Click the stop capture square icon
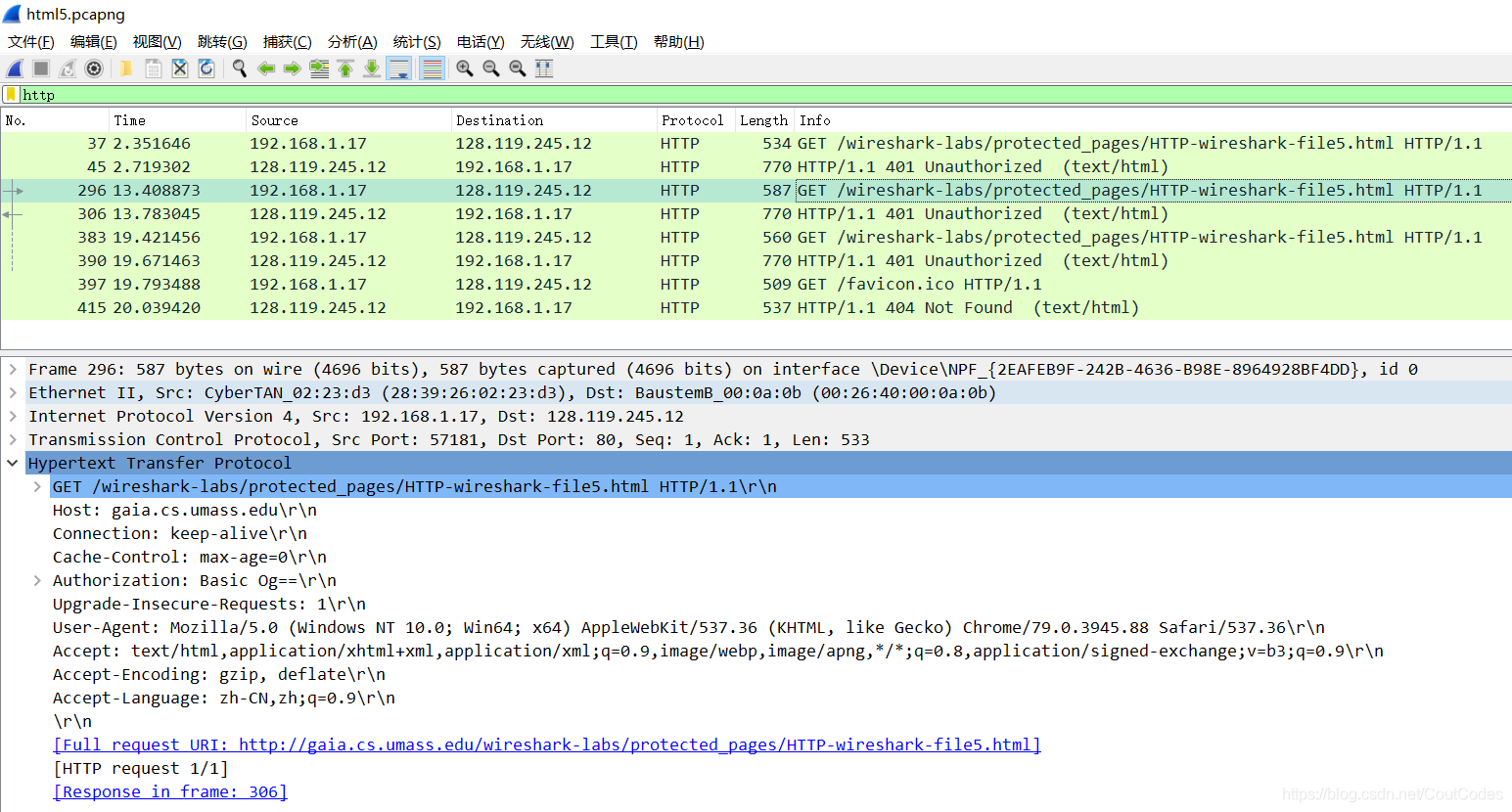 (41, 68)
